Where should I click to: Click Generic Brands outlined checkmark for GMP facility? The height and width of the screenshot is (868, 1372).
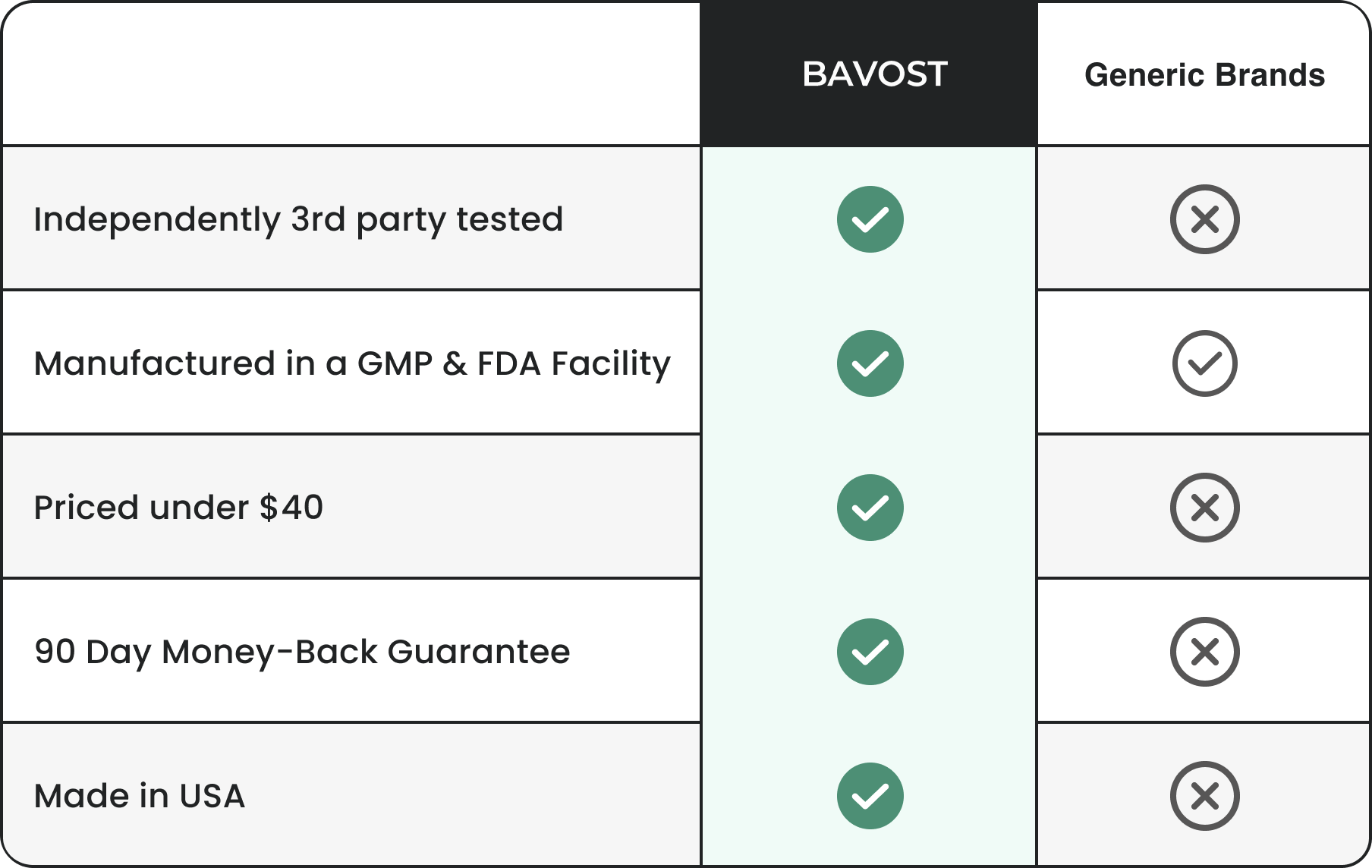pyautogui.click(x=1205, y=363)
